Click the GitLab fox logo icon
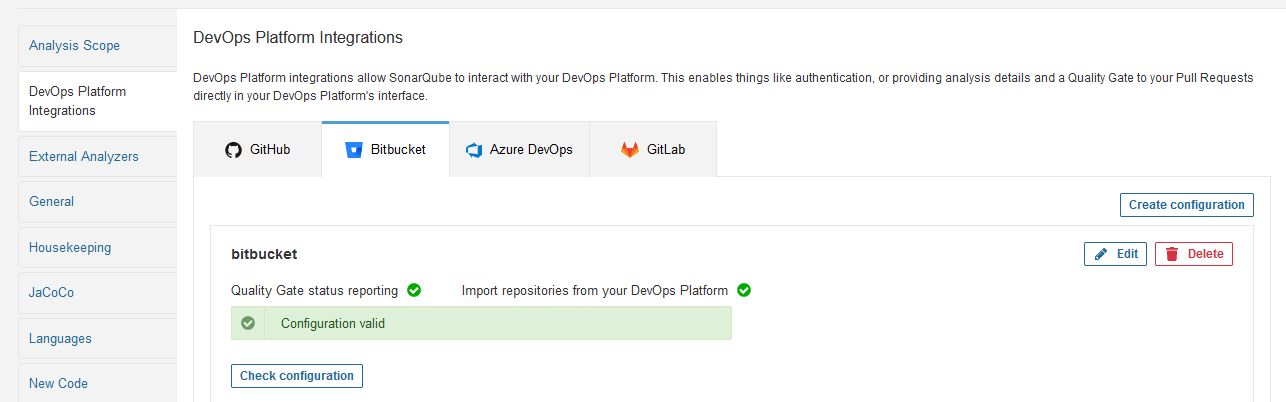The width and height of the screenshot is (1286, 402). 629,150
